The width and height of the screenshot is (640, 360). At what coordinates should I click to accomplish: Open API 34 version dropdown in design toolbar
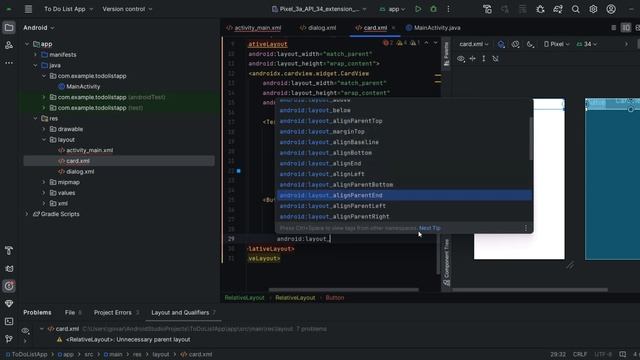587,44
